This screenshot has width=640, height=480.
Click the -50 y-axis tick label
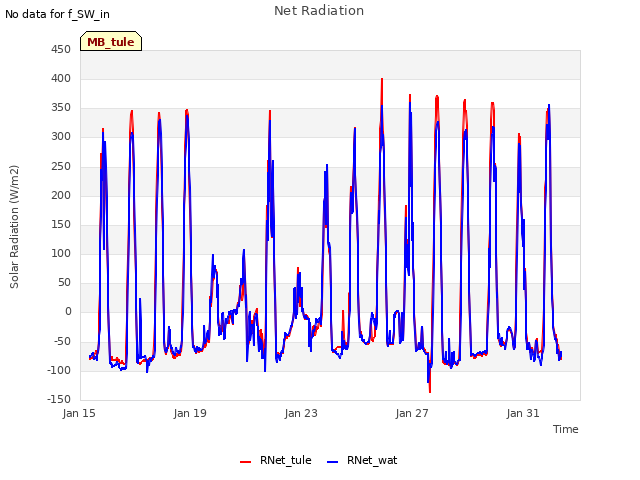coord(62,341)
